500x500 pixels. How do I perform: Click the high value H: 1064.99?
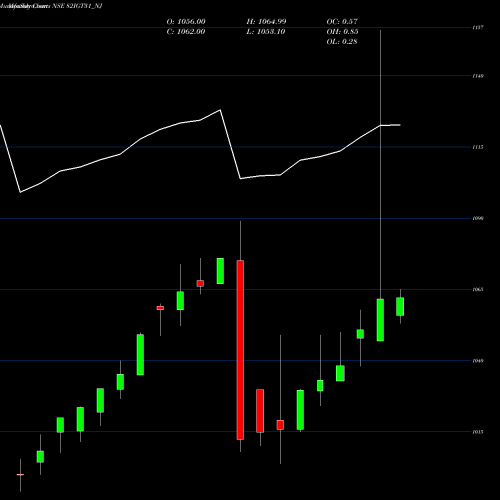click(266, 22)
